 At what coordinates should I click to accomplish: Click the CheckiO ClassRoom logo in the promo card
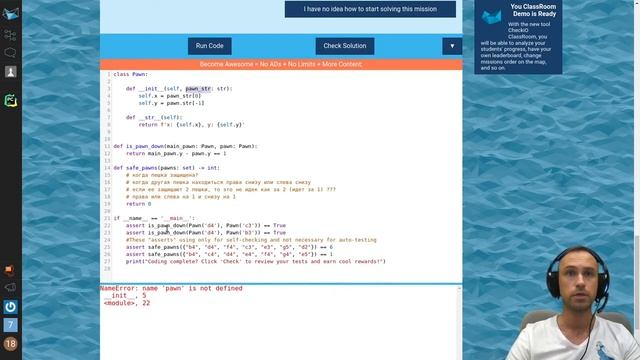(491, 17)
